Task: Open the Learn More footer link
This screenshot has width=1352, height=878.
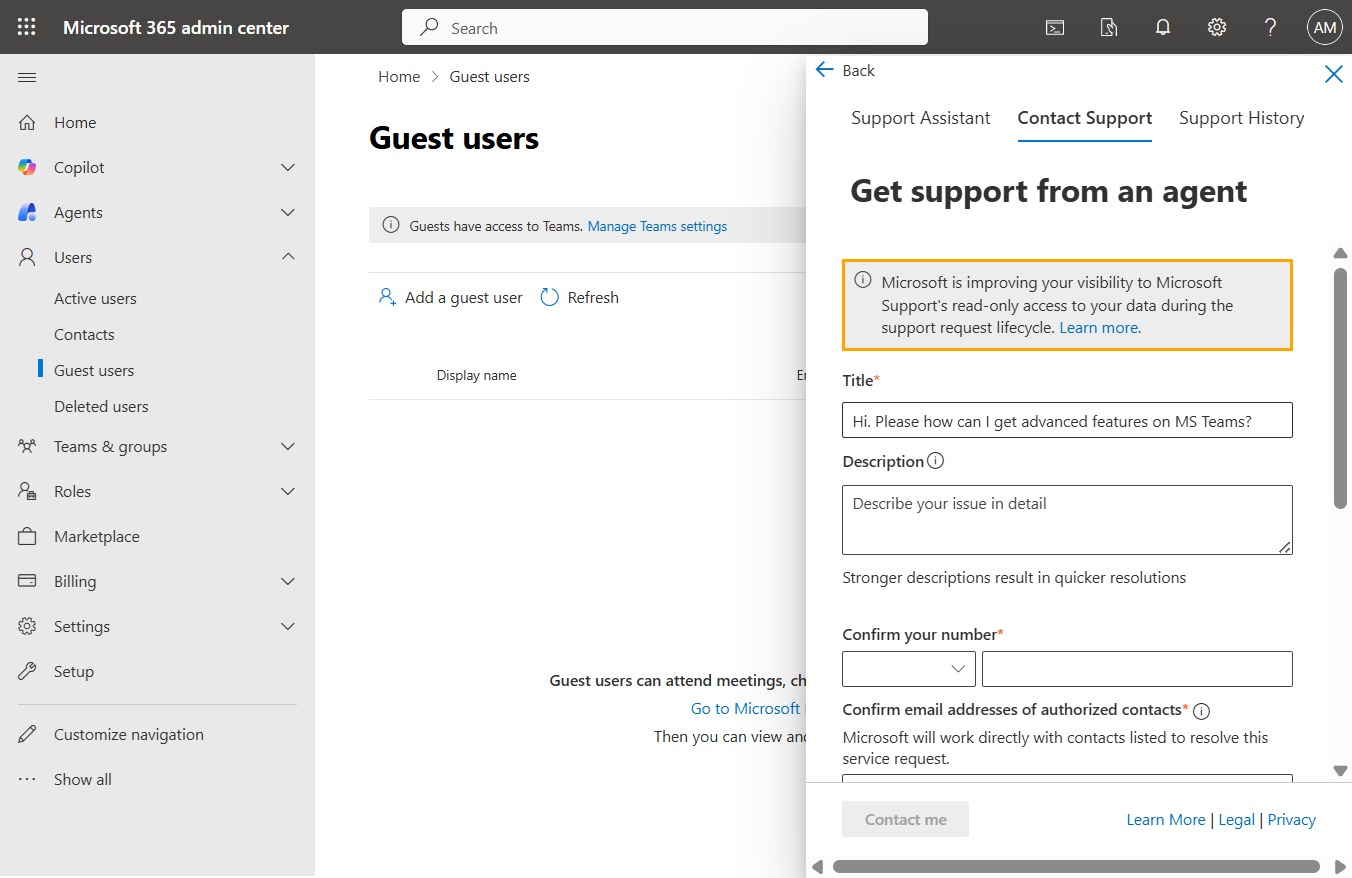Action: 1166,820
